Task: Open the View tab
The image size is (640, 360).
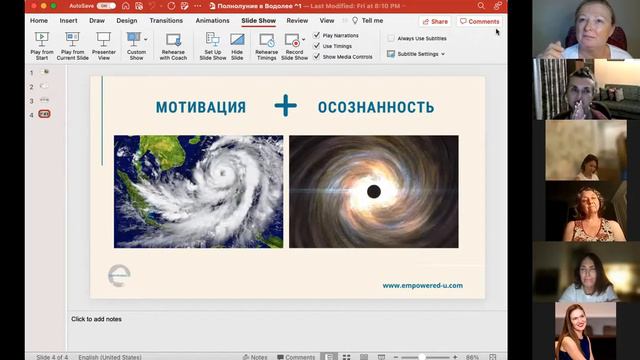Action: click(x=327, y=20)
